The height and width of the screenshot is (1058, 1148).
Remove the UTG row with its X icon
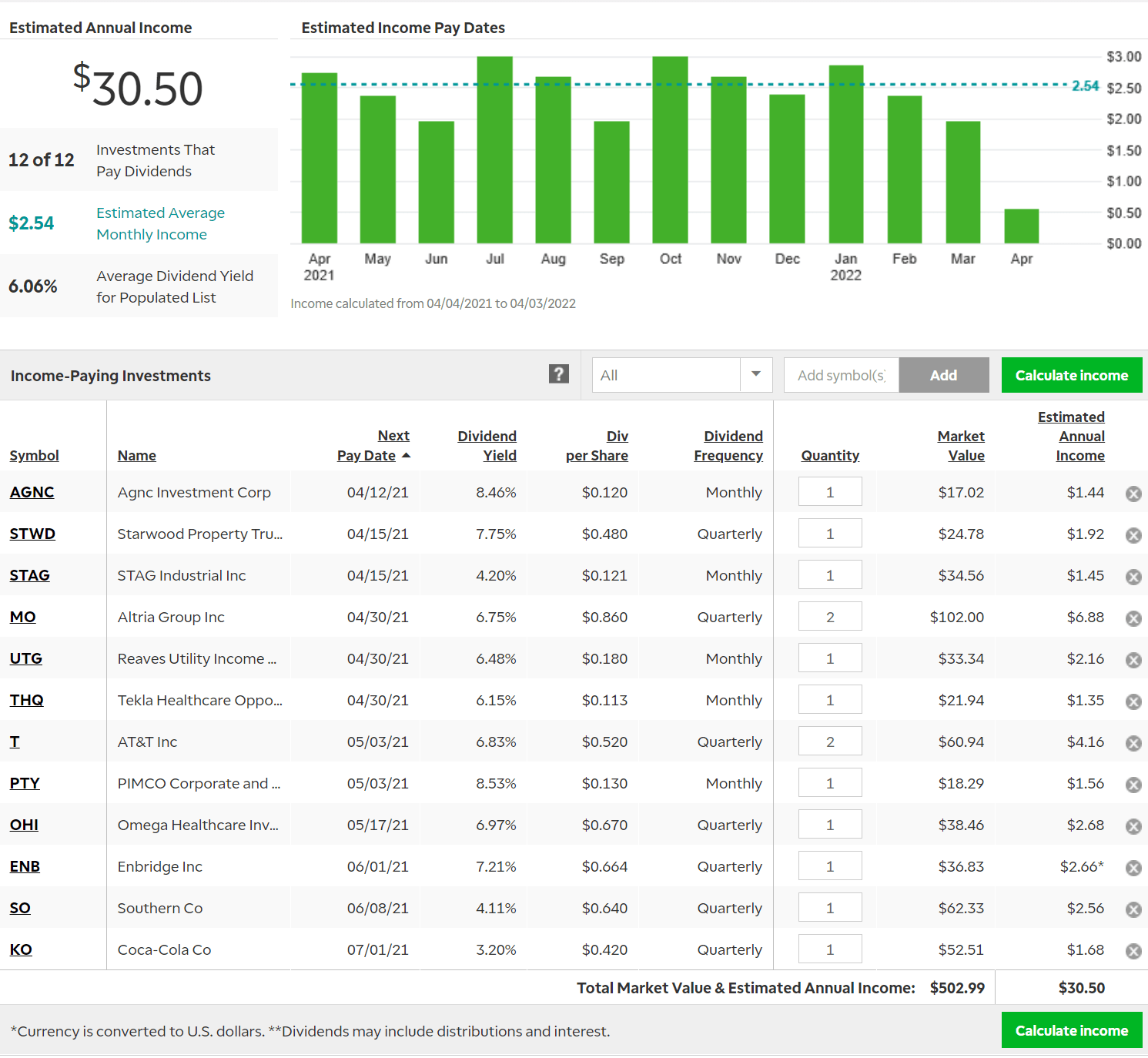(1133, 660)
